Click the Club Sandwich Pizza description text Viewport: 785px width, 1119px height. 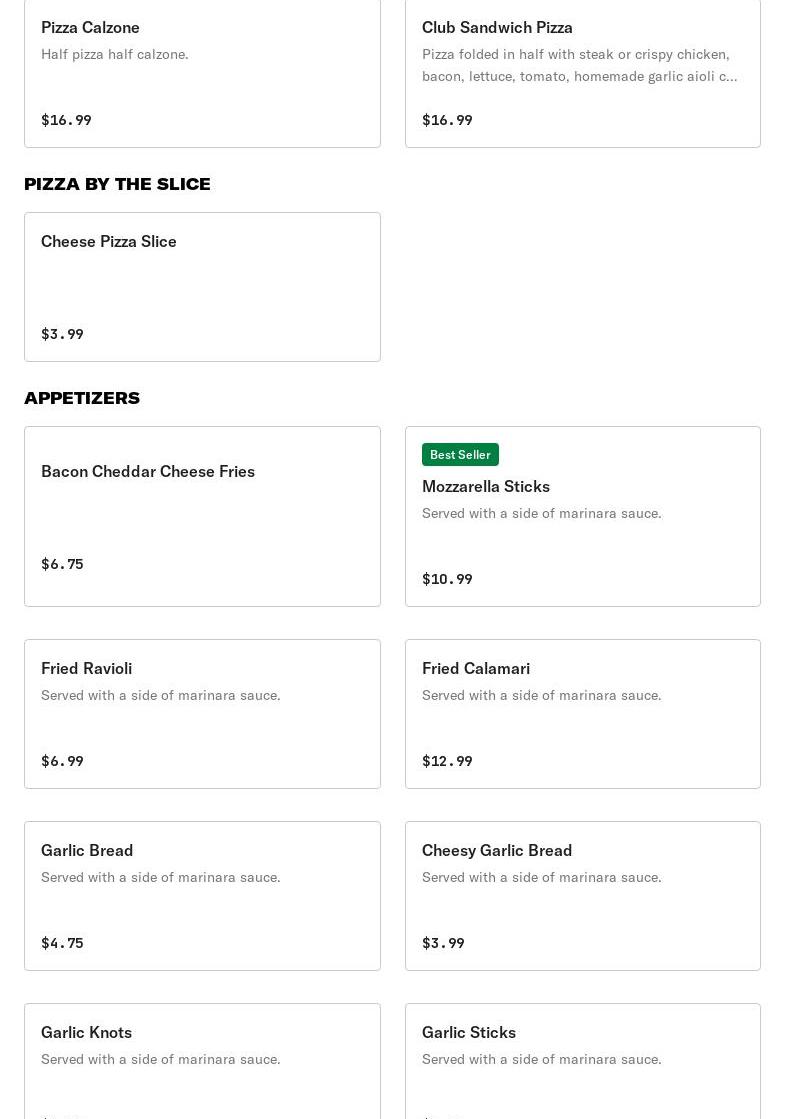(579, 65)
